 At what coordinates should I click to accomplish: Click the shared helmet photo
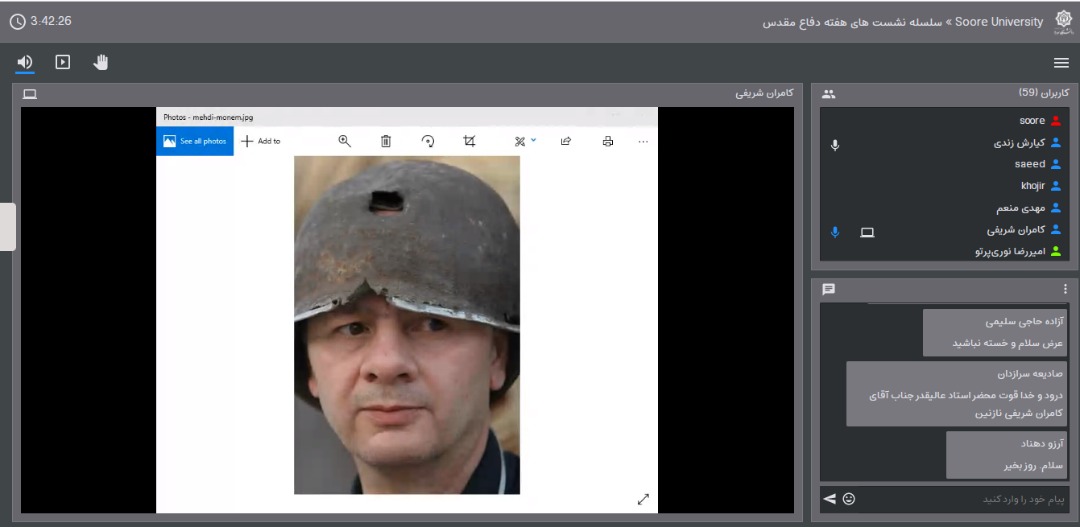pos(407,325)
